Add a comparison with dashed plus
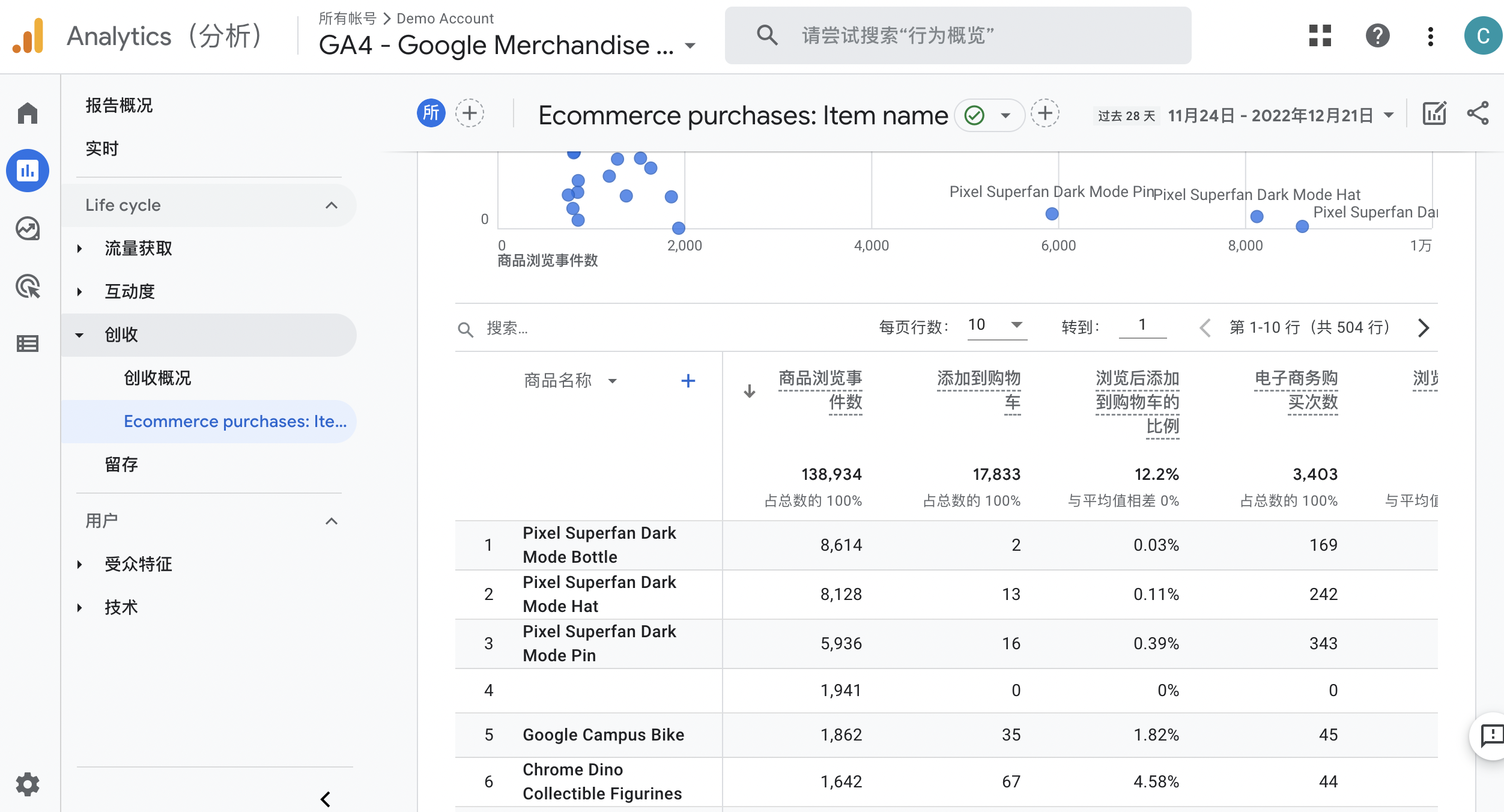Image resolution: width=1504 pixels, height=812 pixels. pos(470,114)
